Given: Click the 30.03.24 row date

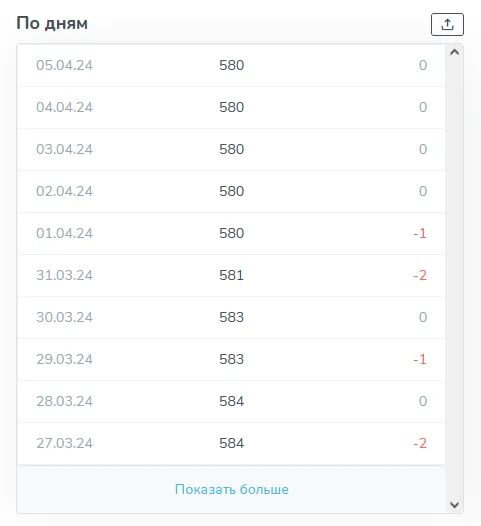Looking at the screenshot, I should (64, 317).
